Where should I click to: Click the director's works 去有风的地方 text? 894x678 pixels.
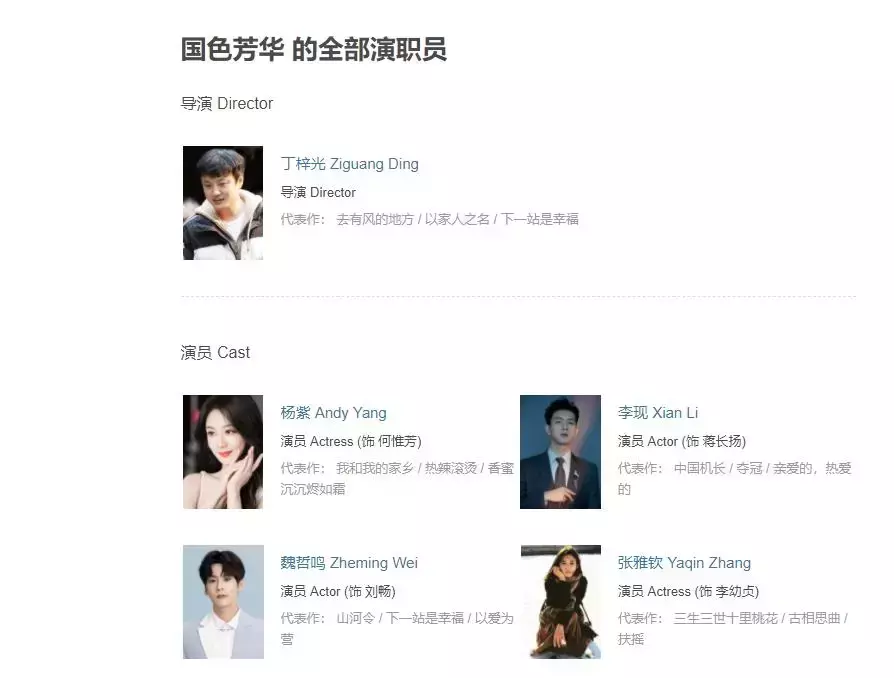375,219
